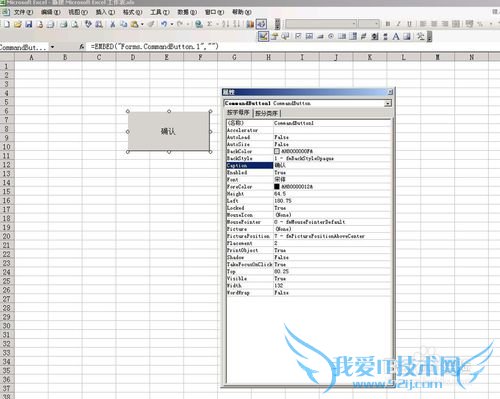Activate the Format Painter brush

click(x=151, y=24)
